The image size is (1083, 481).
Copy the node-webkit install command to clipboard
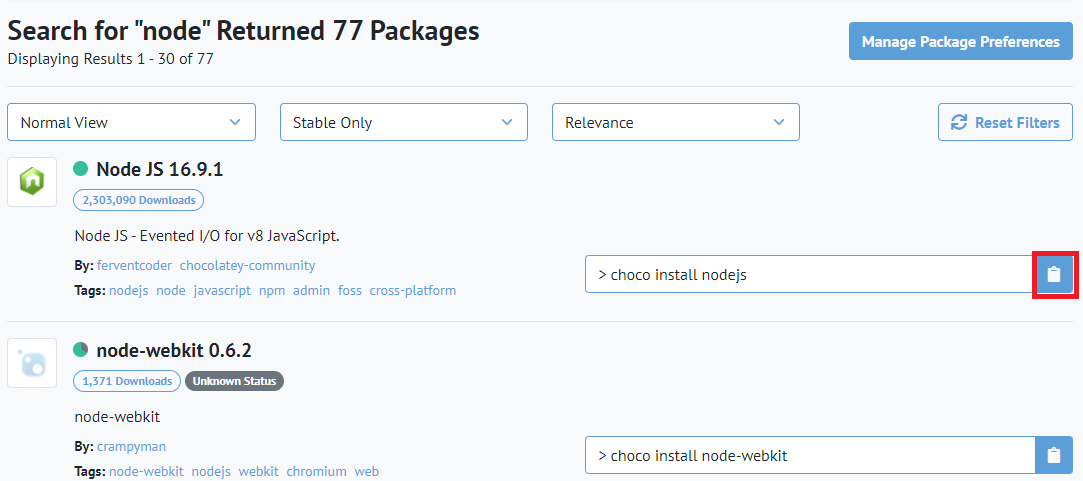[x=1054, y=455]
